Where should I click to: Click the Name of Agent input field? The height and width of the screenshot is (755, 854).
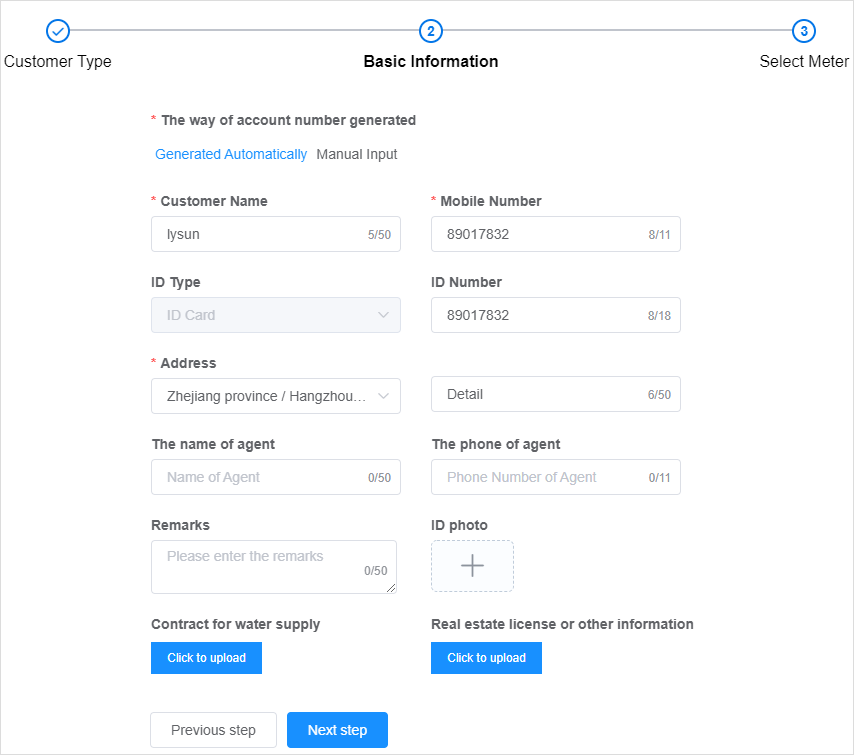276,477
